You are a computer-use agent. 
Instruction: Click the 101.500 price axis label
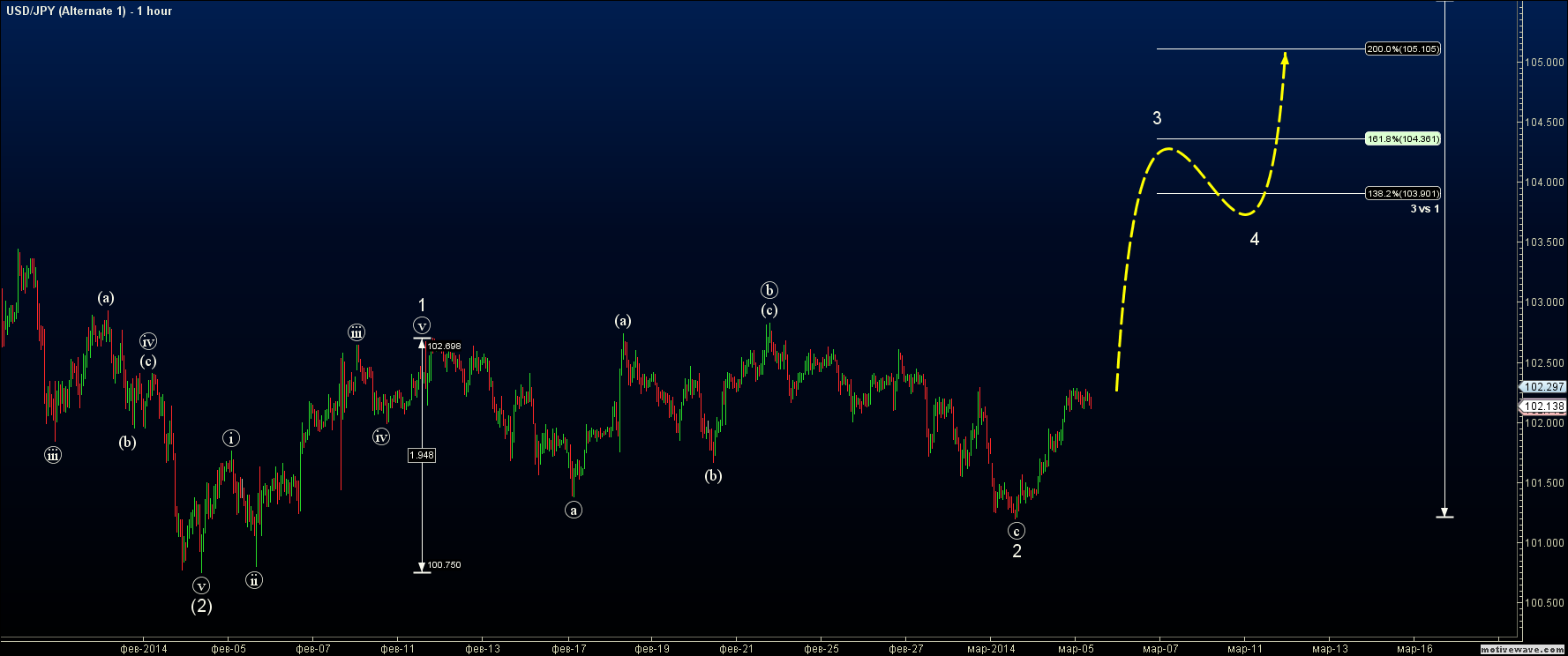coord(1545,483)
